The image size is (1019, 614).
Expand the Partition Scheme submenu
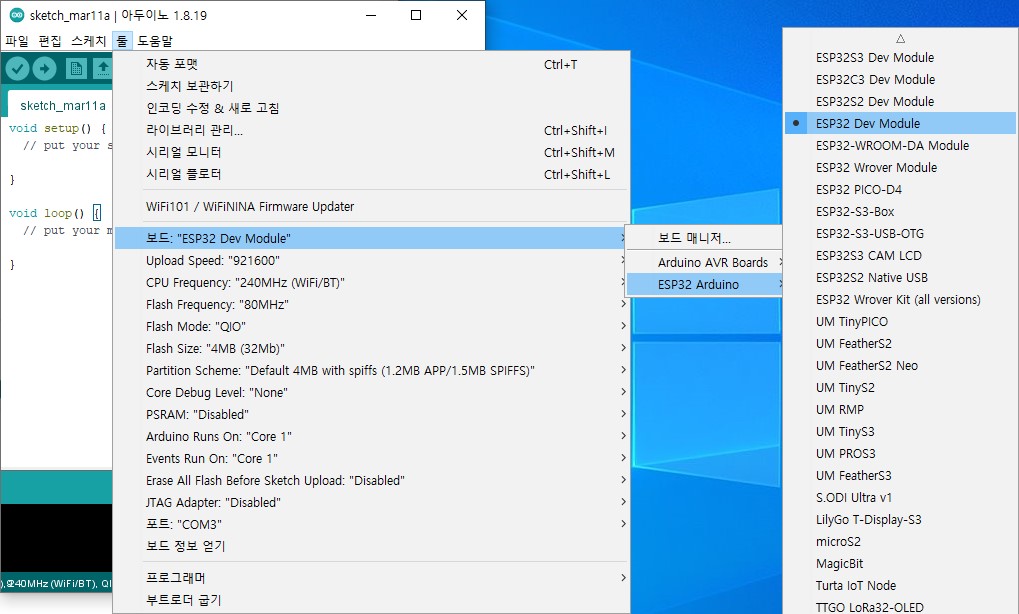tap(371, 370)
